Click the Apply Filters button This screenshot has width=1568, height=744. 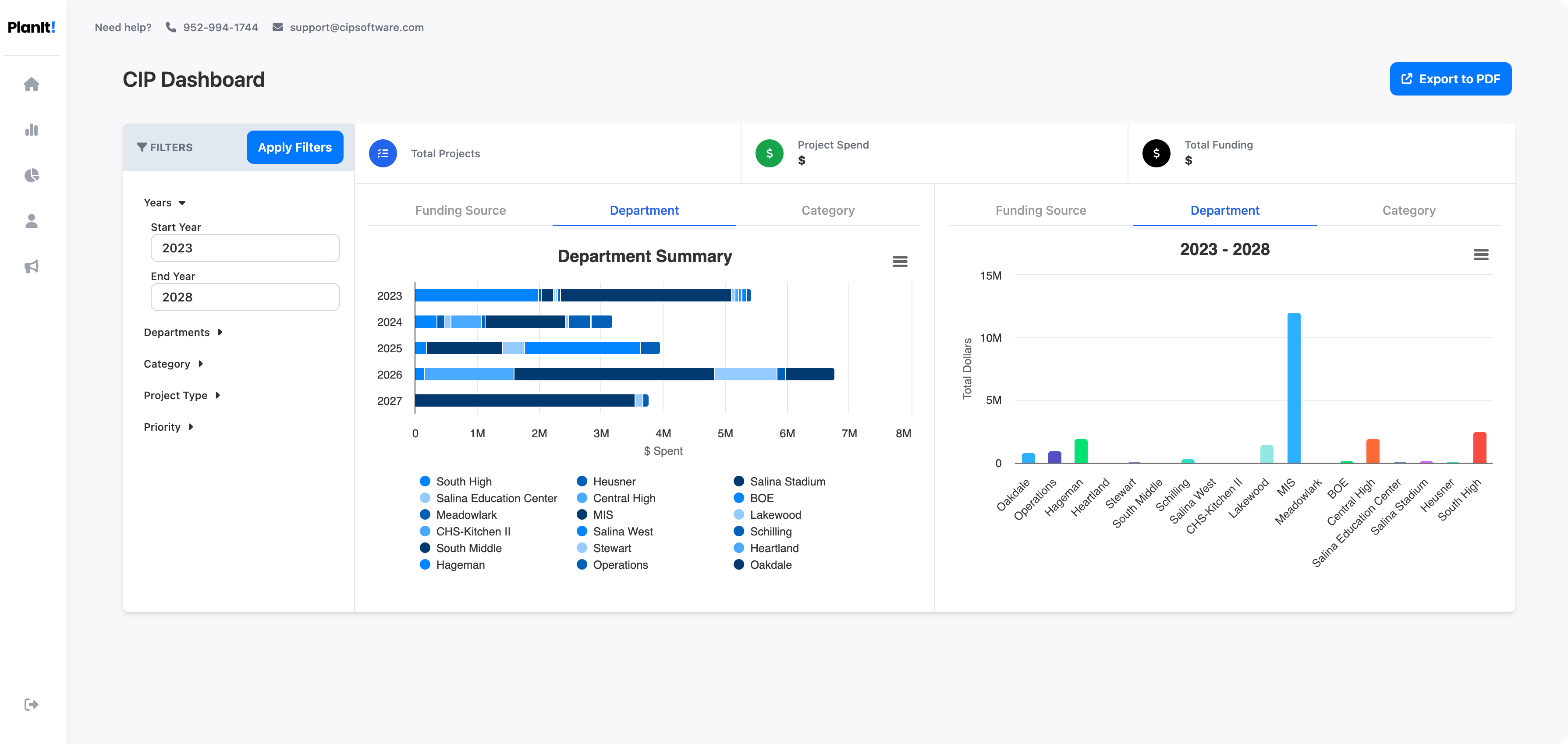(294, 147)
